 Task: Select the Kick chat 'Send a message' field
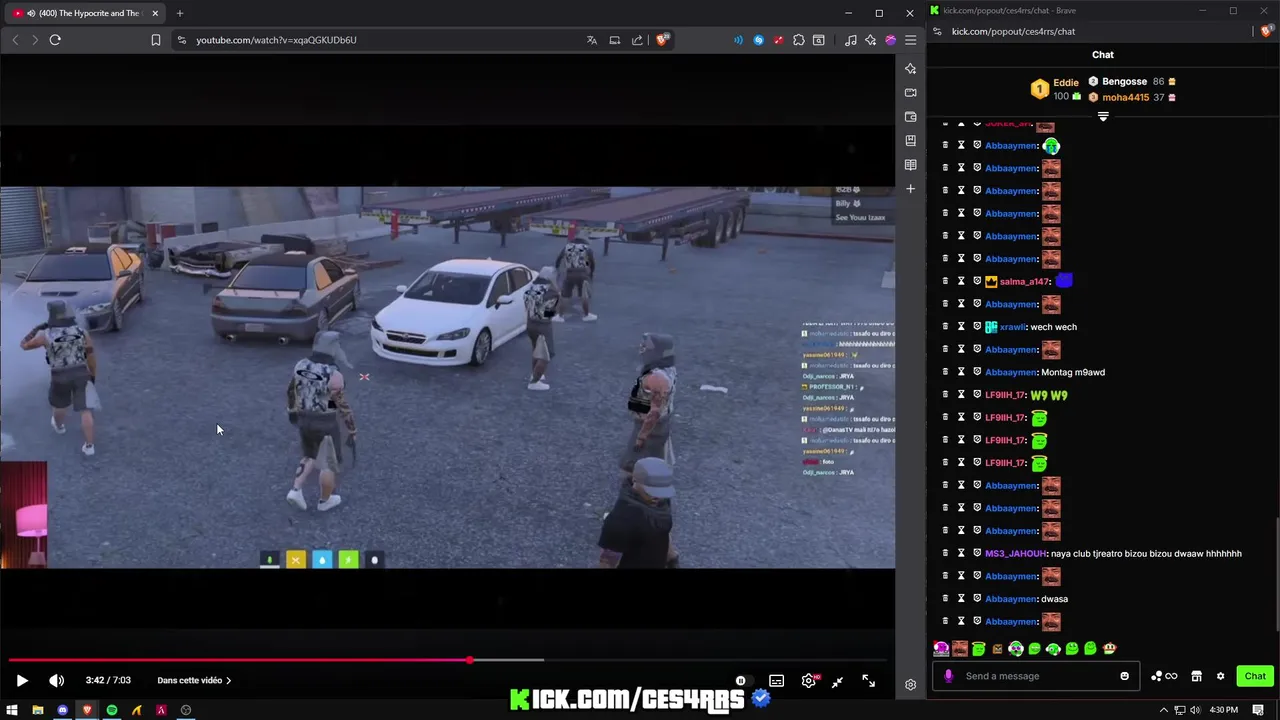point(1037,676)
